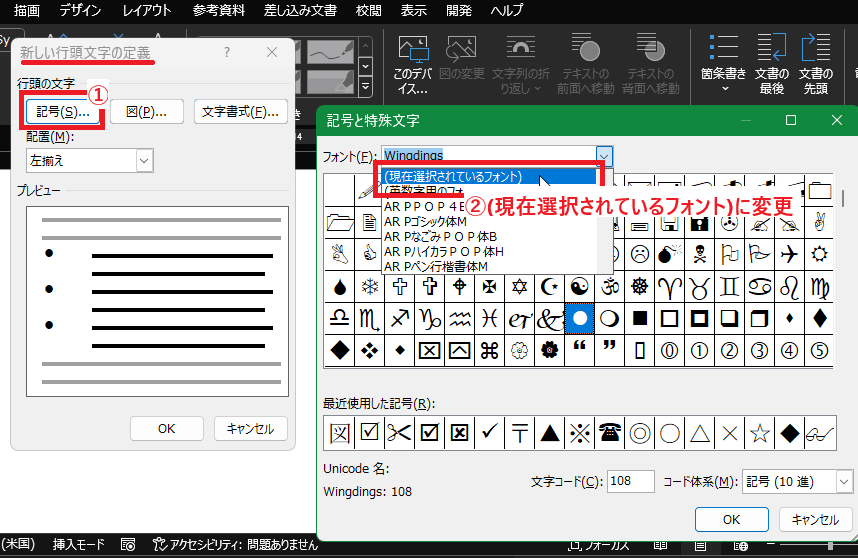The image size is (858, 558).
Task: Toggle 挿入モード in the status bar
Action: tap(78, 544)
